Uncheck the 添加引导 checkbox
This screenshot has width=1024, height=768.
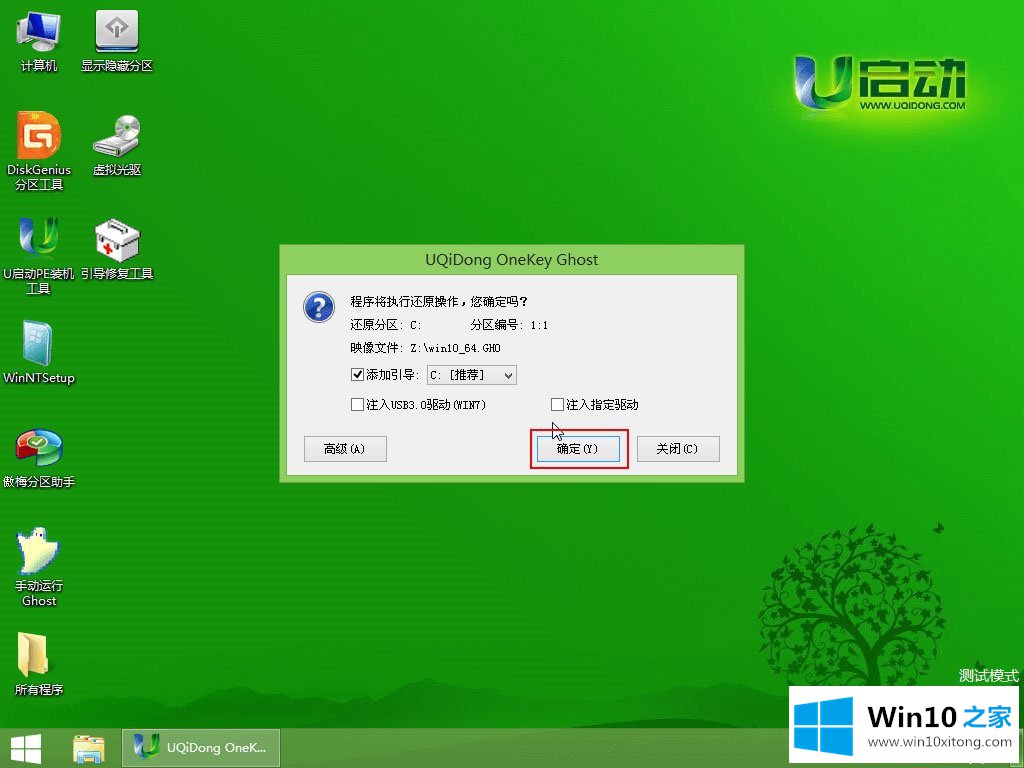(357, 375)
